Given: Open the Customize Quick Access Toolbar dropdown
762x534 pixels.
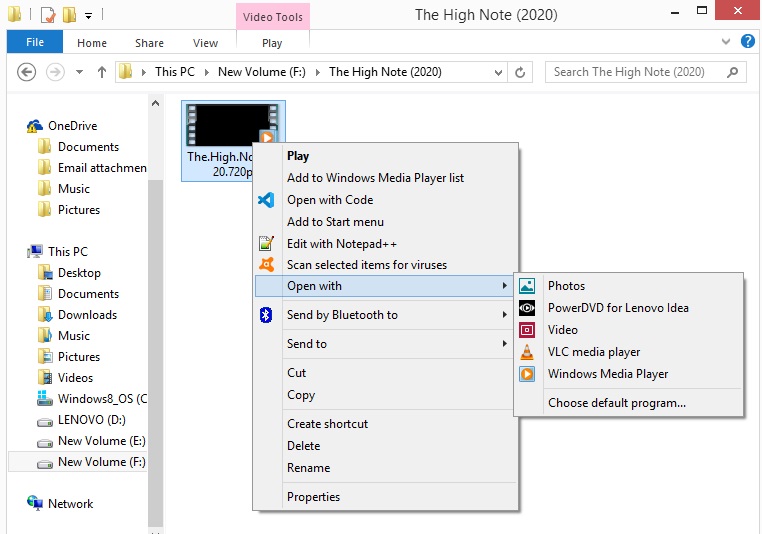Looking at the screenshot, I should (88, 16).
